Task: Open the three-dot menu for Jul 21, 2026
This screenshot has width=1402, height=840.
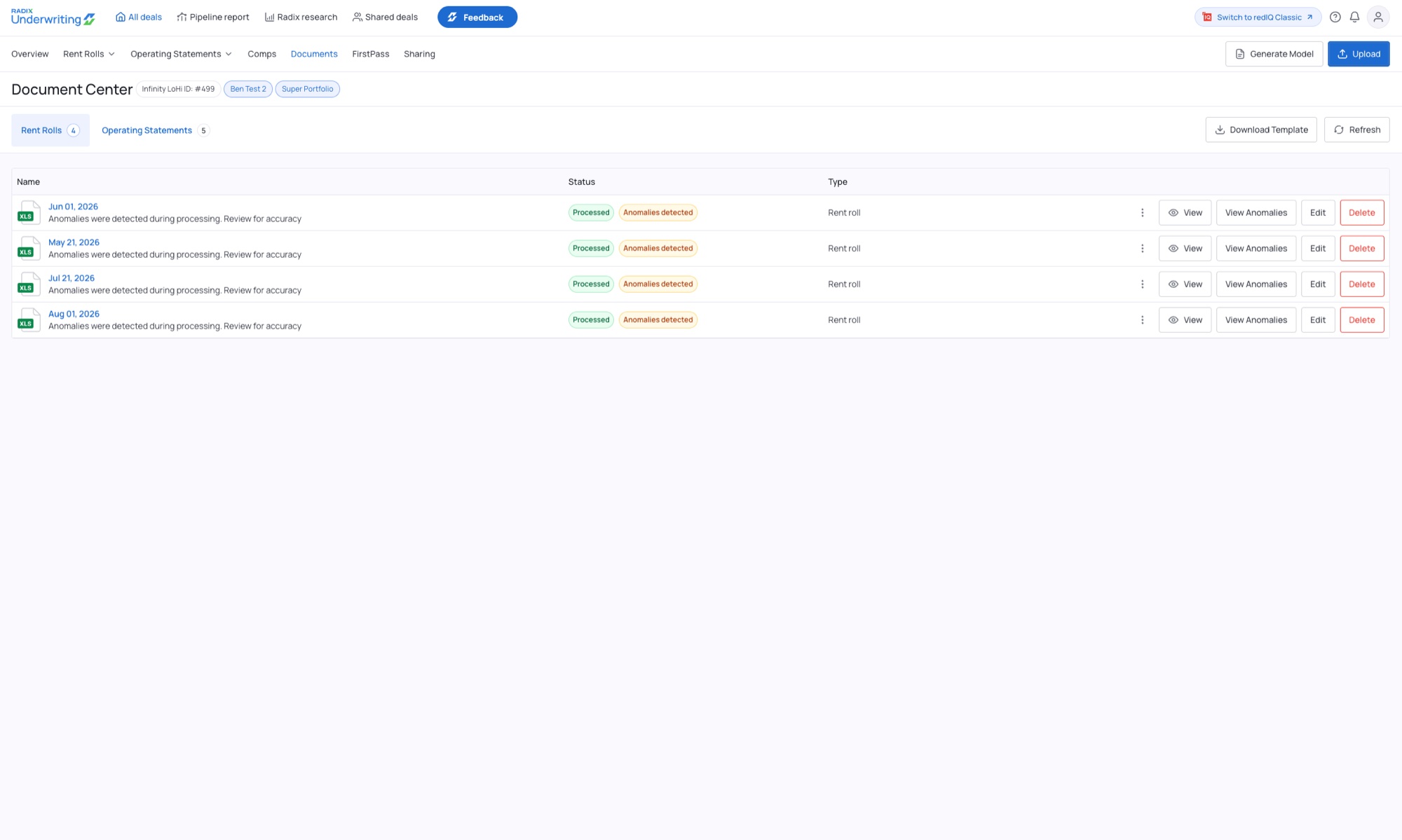Action: click(x=1142, y=284)
